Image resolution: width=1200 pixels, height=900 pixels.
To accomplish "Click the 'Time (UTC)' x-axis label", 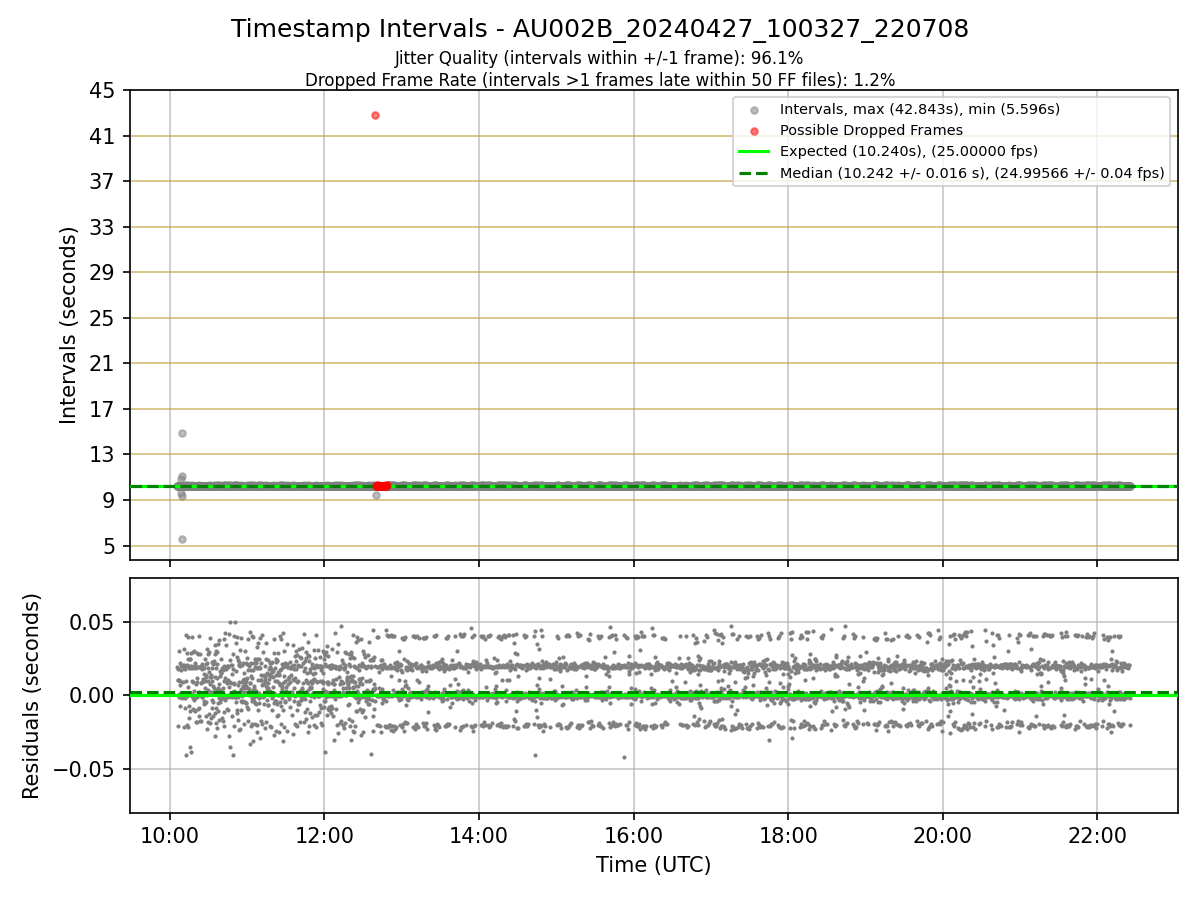I will pyautogui.click(x=653, y=865).
